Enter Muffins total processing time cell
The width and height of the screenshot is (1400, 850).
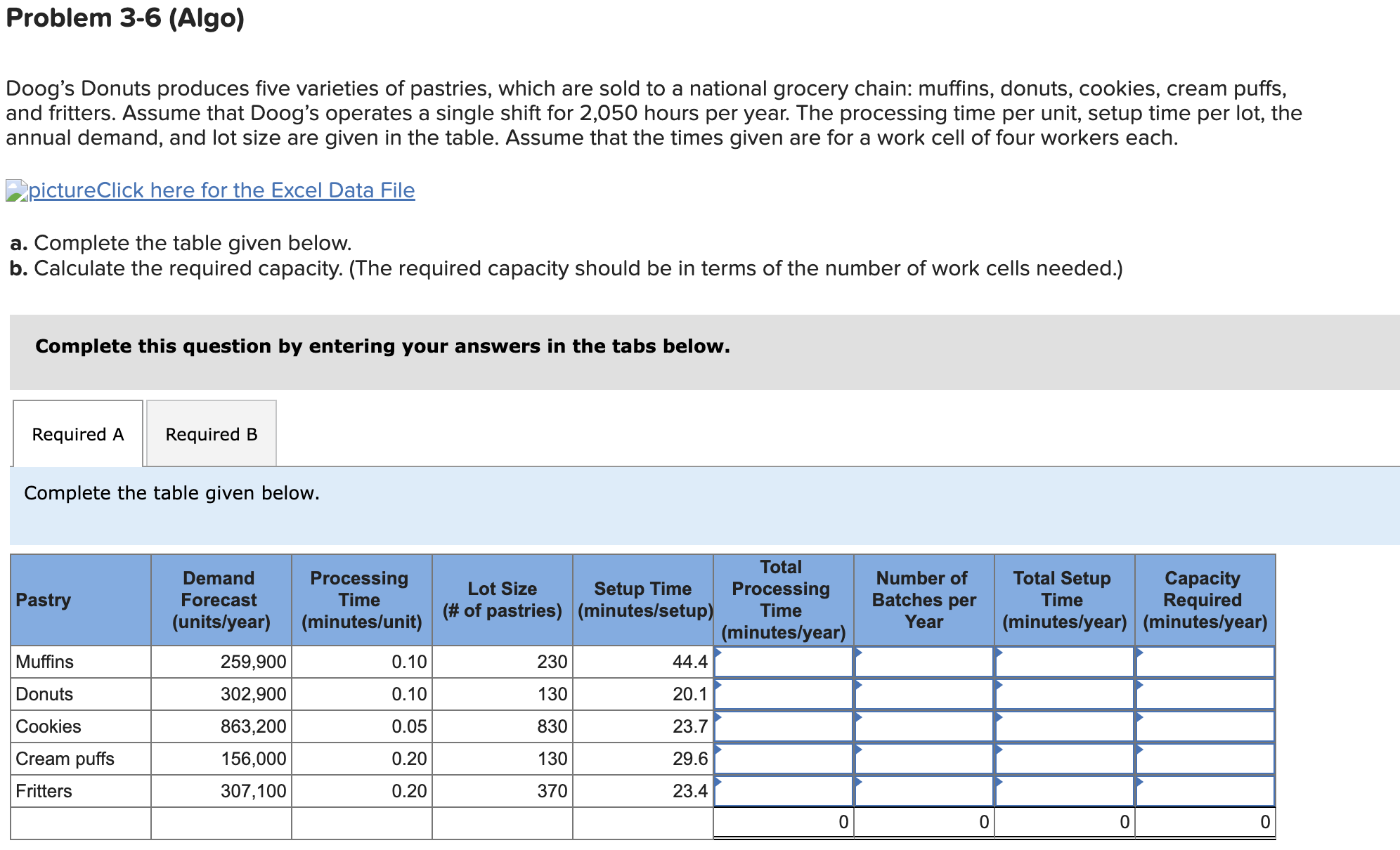click(x=783, y=662)
